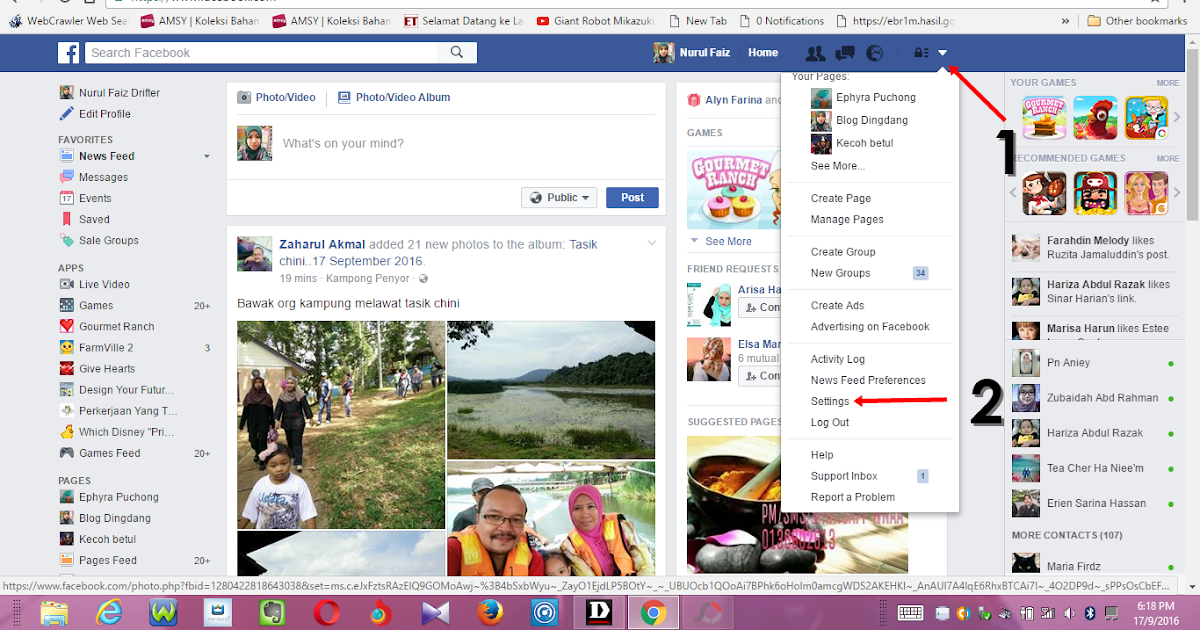1200x630 pixels.
Task: Expand News Feed options arrow
Action: point(207,156)
